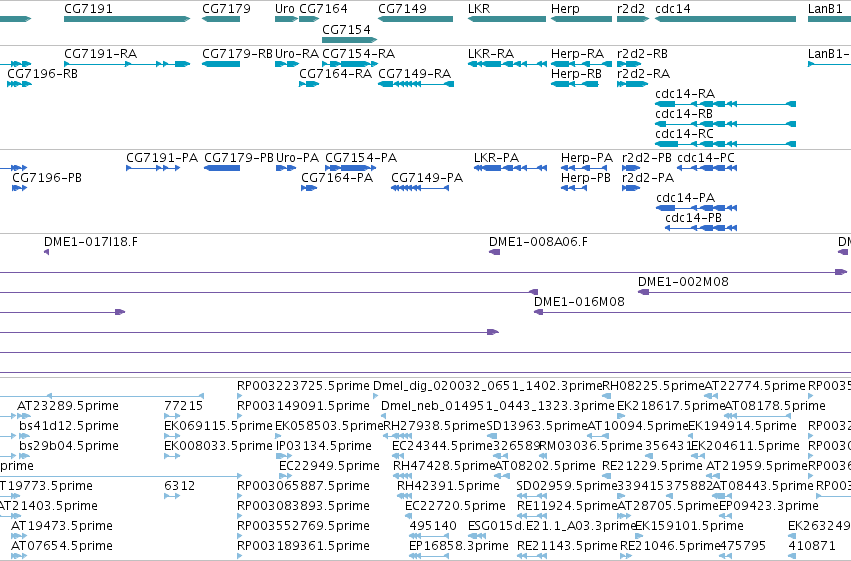This screenshot has width=851, height=561.
Task: Click the CG7179 gene label
Action: coord(226,9)
